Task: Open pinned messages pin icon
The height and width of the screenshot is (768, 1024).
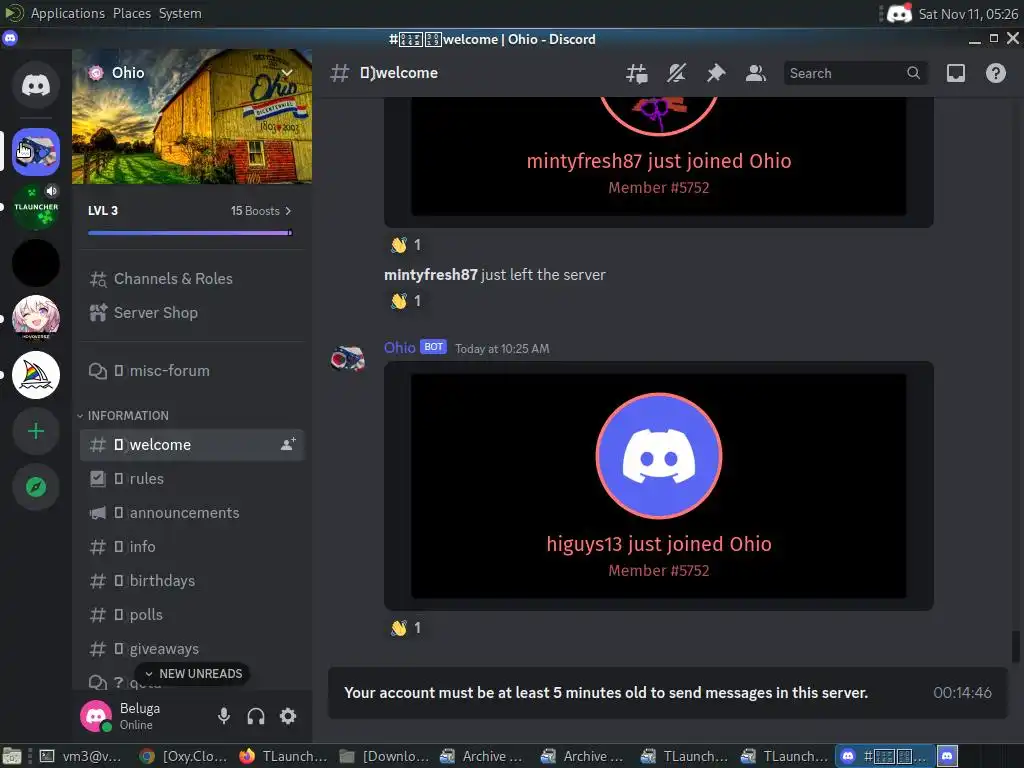Action: [716, 73]
